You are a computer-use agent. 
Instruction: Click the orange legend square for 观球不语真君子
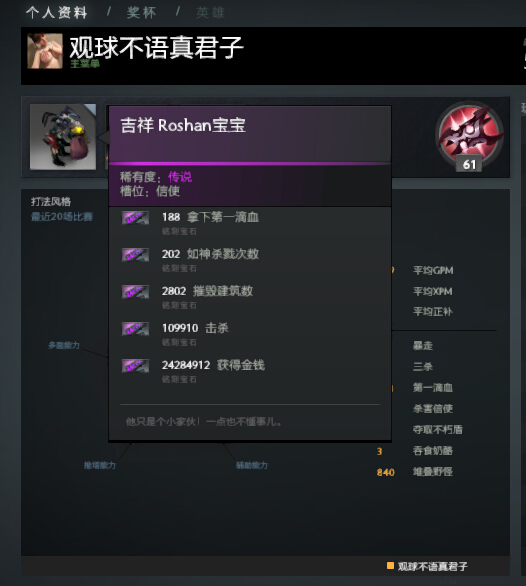pyautogui.click(x=390, y=566)
